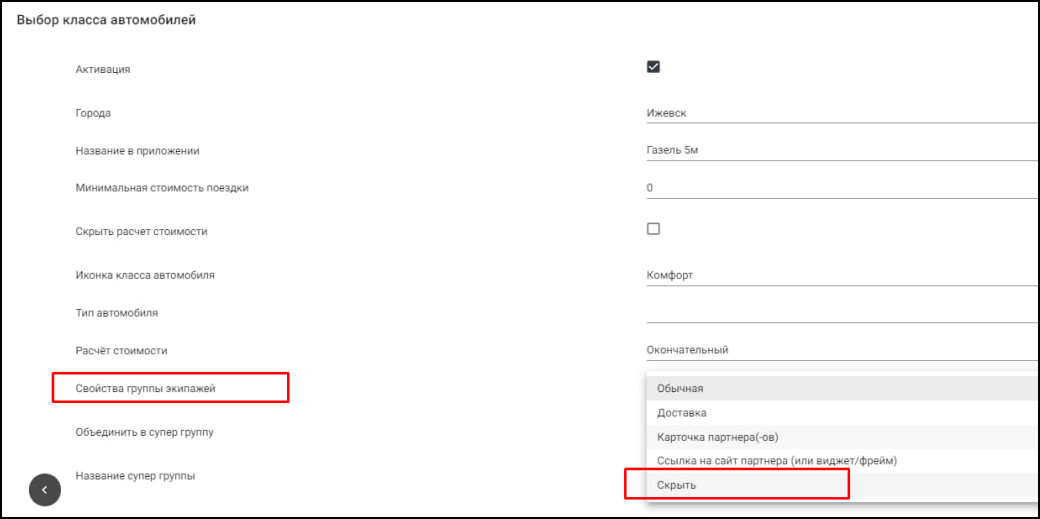Select Ссылка на сайт партнера option
The width and height of the screenshot is (1040, 519).
pyautogui.click(x=777, y=461)
